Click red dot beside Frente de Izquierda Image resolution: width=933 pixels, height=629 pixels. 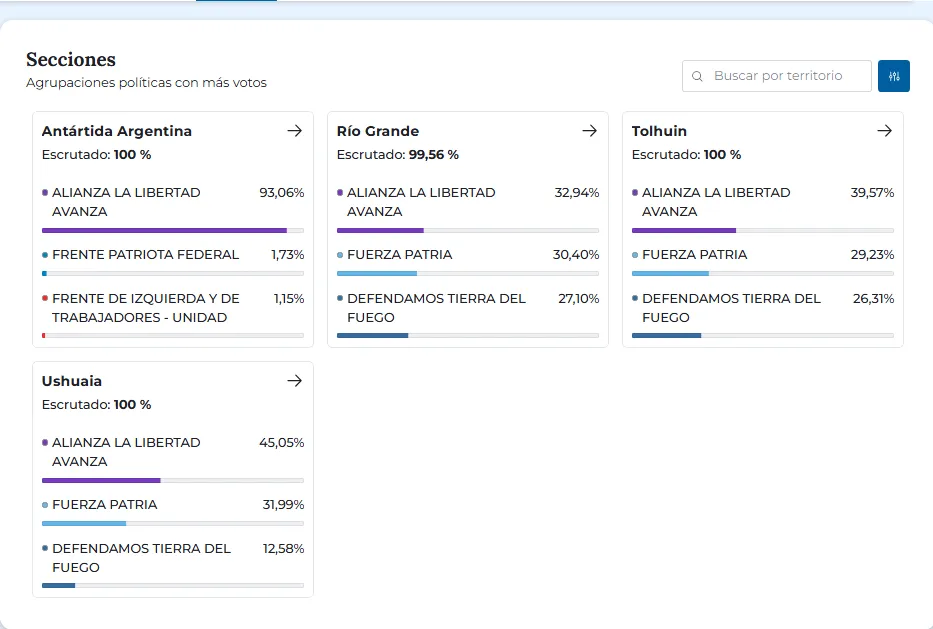pos(45,298)
